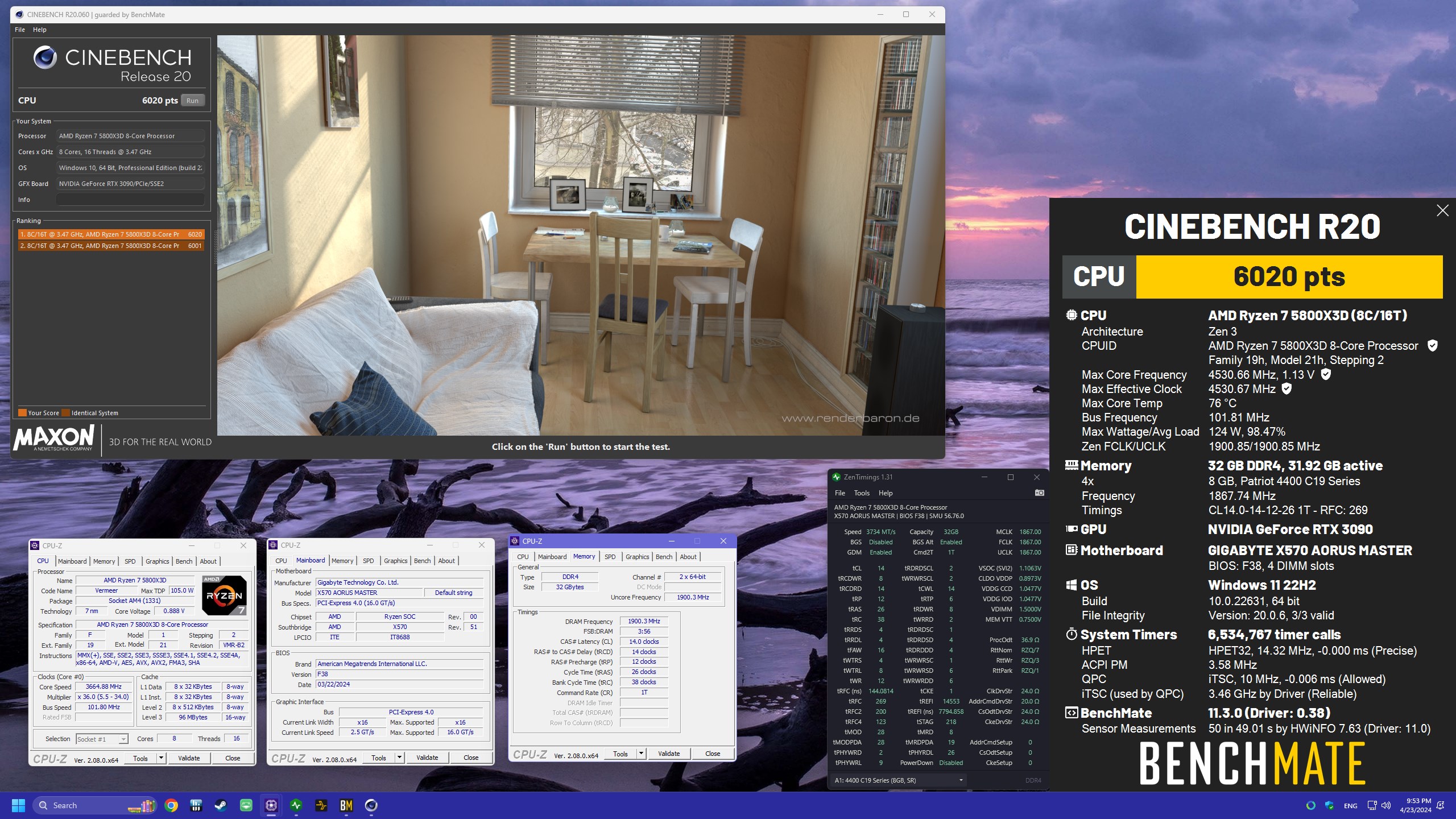Open the ZenTimings Help menu
Screen dimensions: 1456x819
click(886, 493)
